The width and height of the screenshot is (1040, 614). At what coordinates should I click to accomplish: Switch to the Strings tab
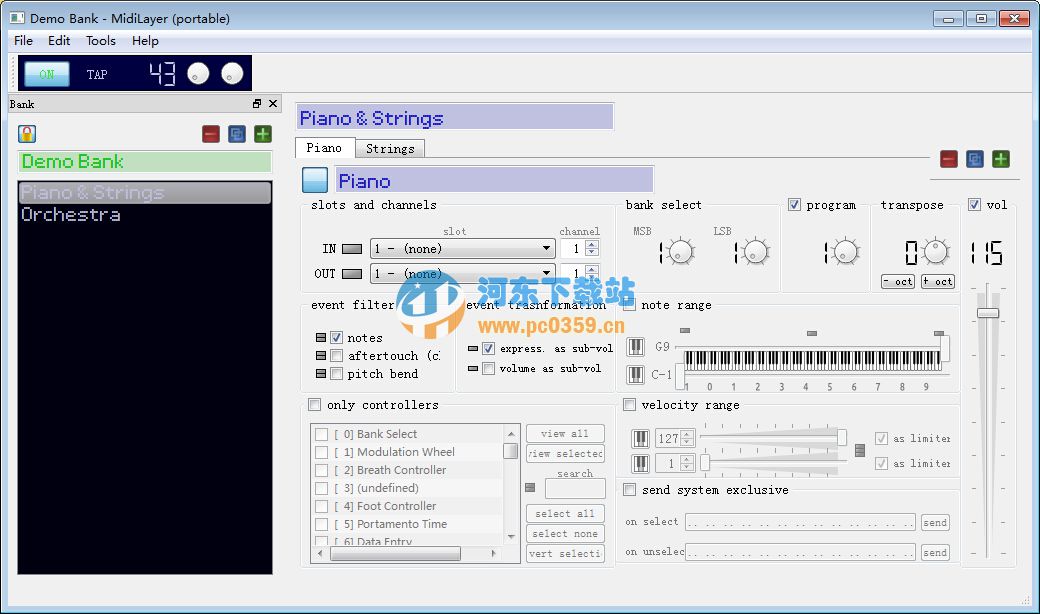coord(389,147)
